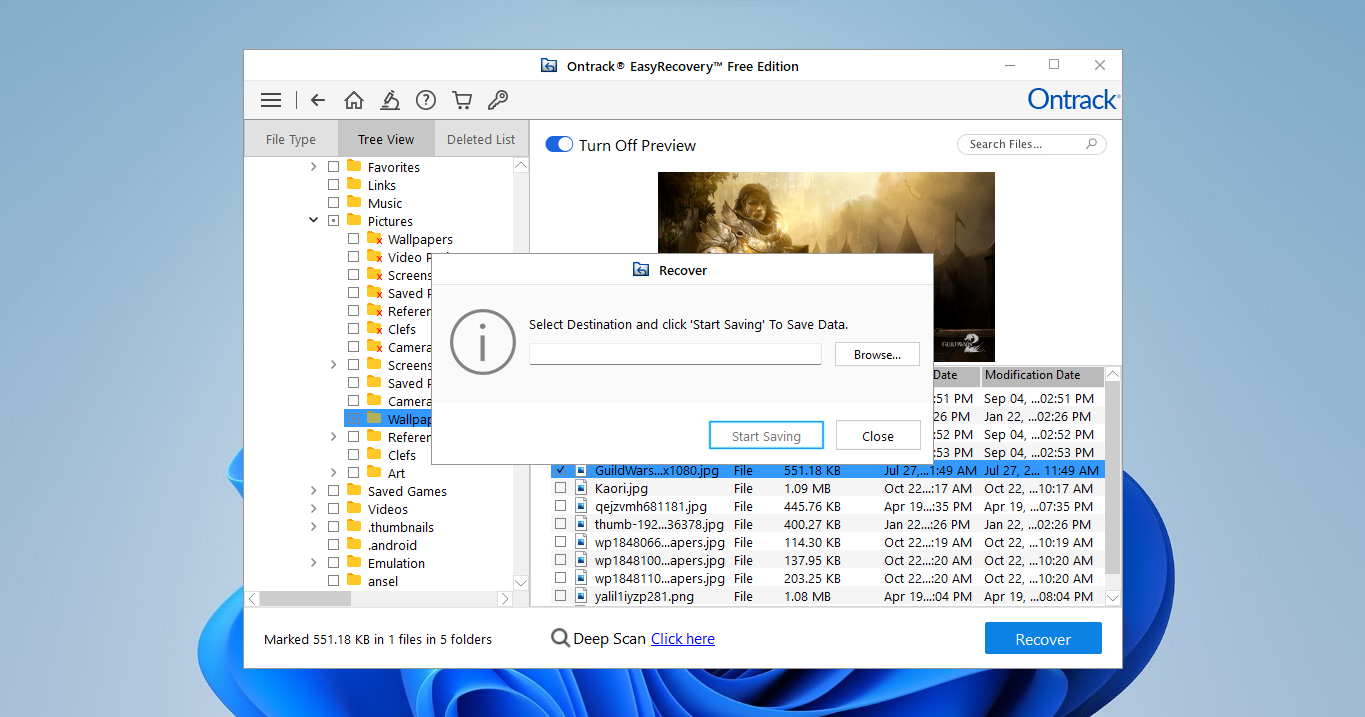This screenshot has width=1365, height=717.
Task: Click Browse... in the Recover dialog
Action: [x=877, y=354]
